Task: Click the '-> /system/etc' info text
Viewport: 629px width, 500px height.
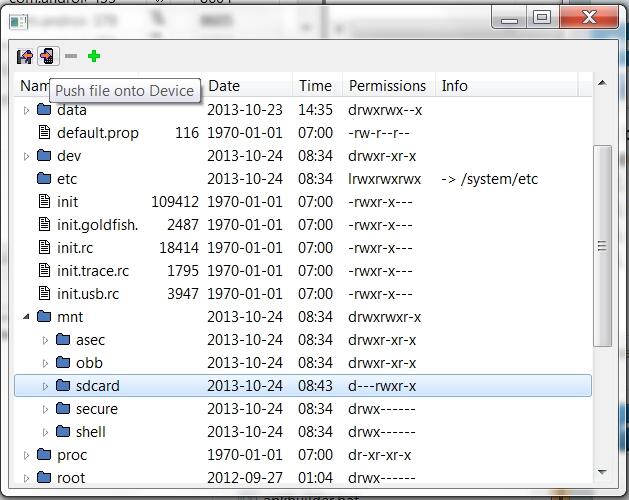Action: click(489, 179)
